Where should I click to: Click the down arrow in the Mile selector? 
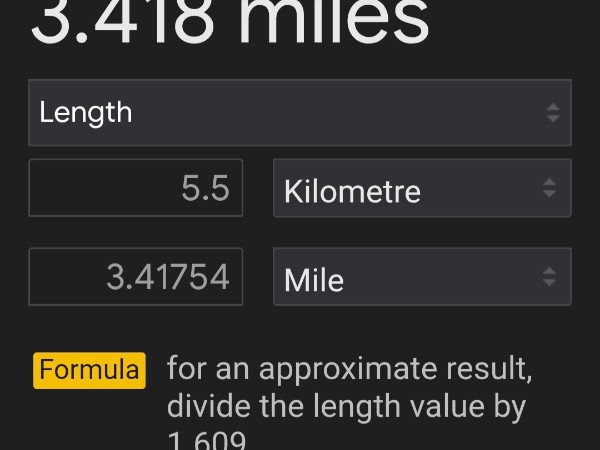click(x=549, y=284)
